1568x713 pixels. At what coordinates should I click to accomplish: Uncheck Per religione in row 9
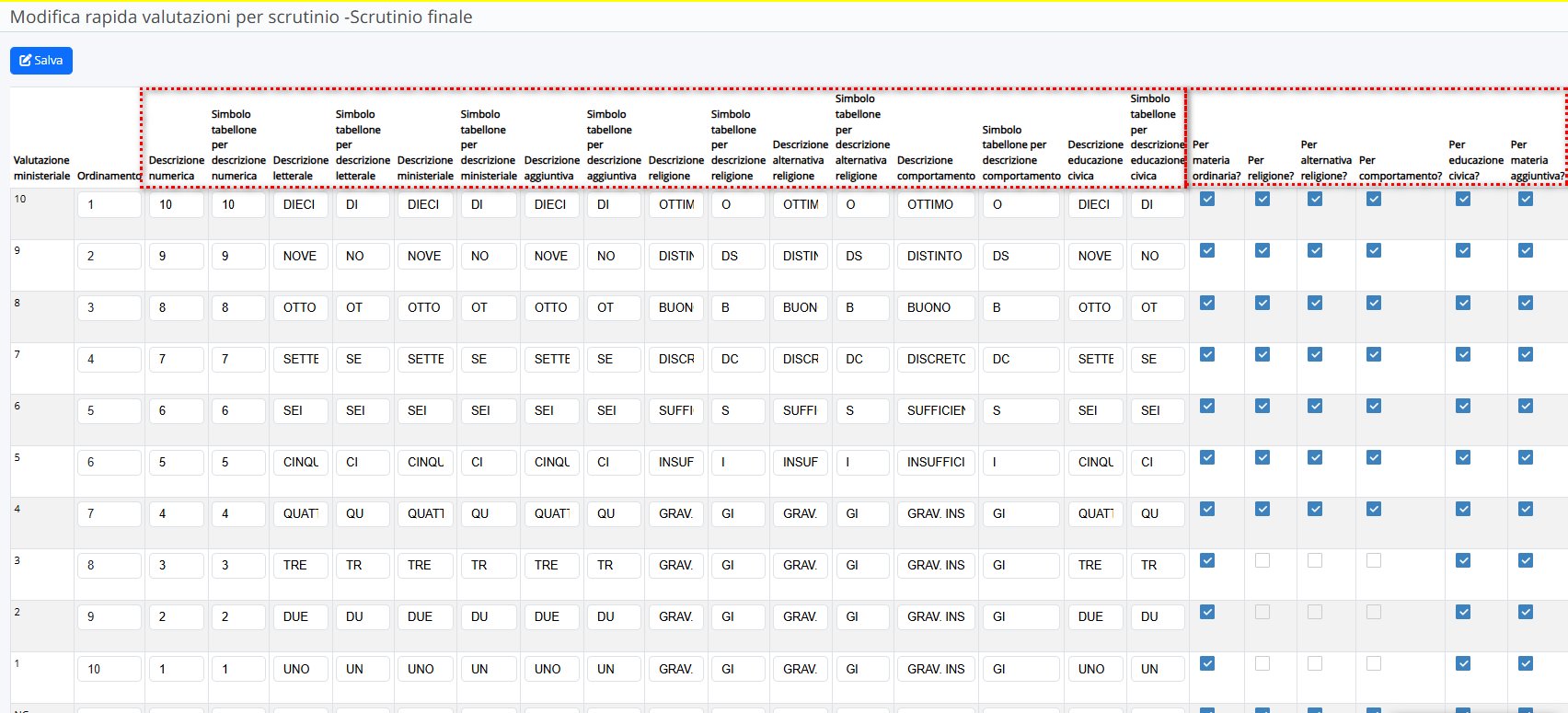pos(1262,250)
